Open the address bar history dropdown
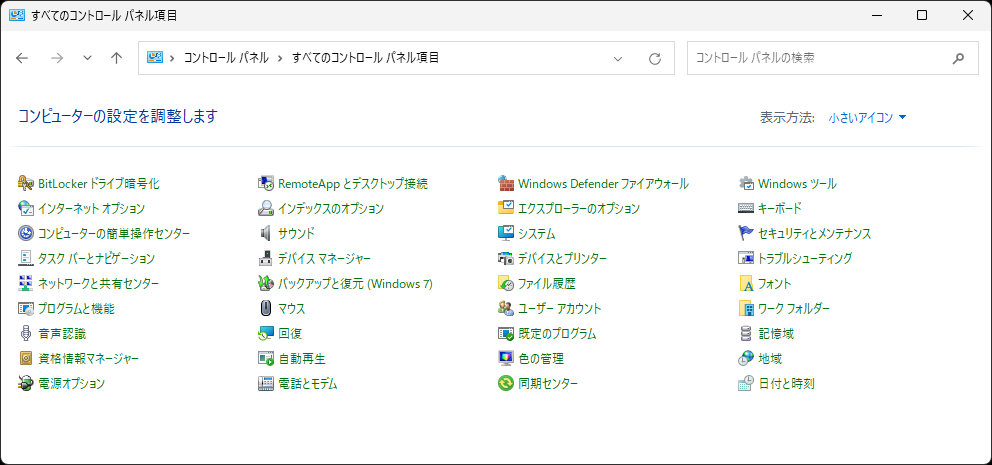992x465 pixels. pos(618,58)
